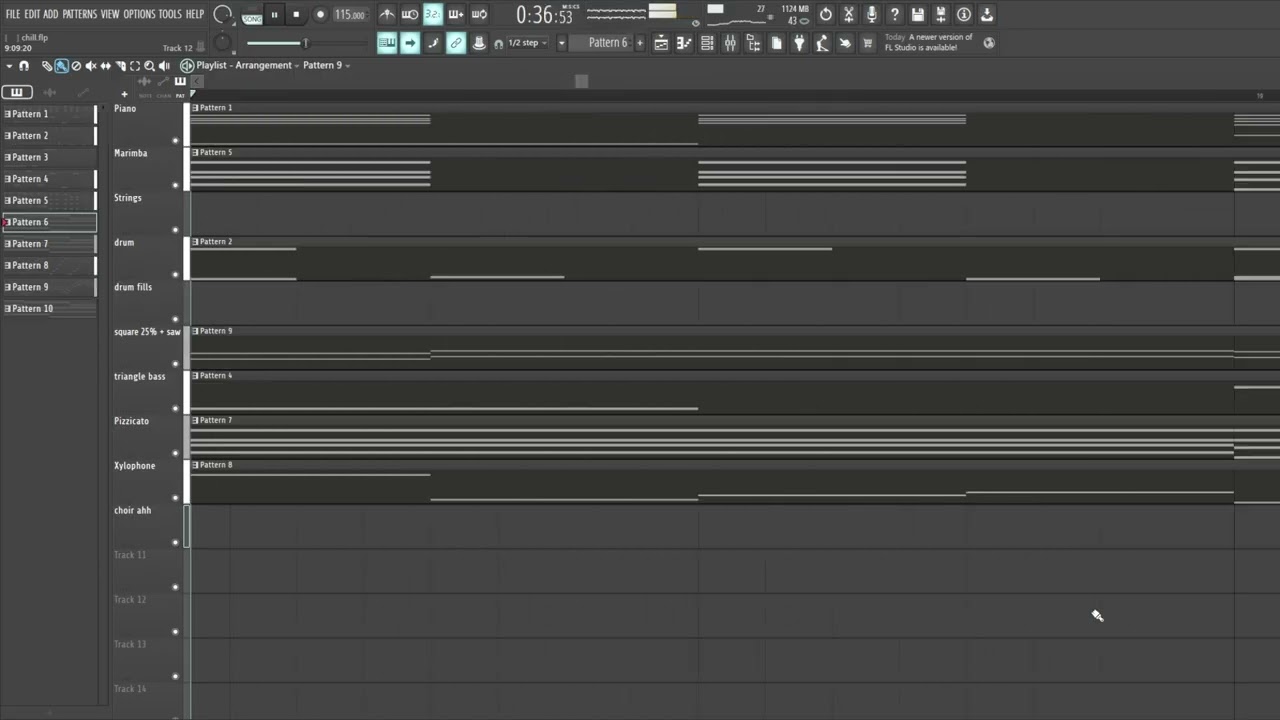Screen dimensions: 1280x720
Task: Click the undo history circular arrow icon
Action: (826, 14)
